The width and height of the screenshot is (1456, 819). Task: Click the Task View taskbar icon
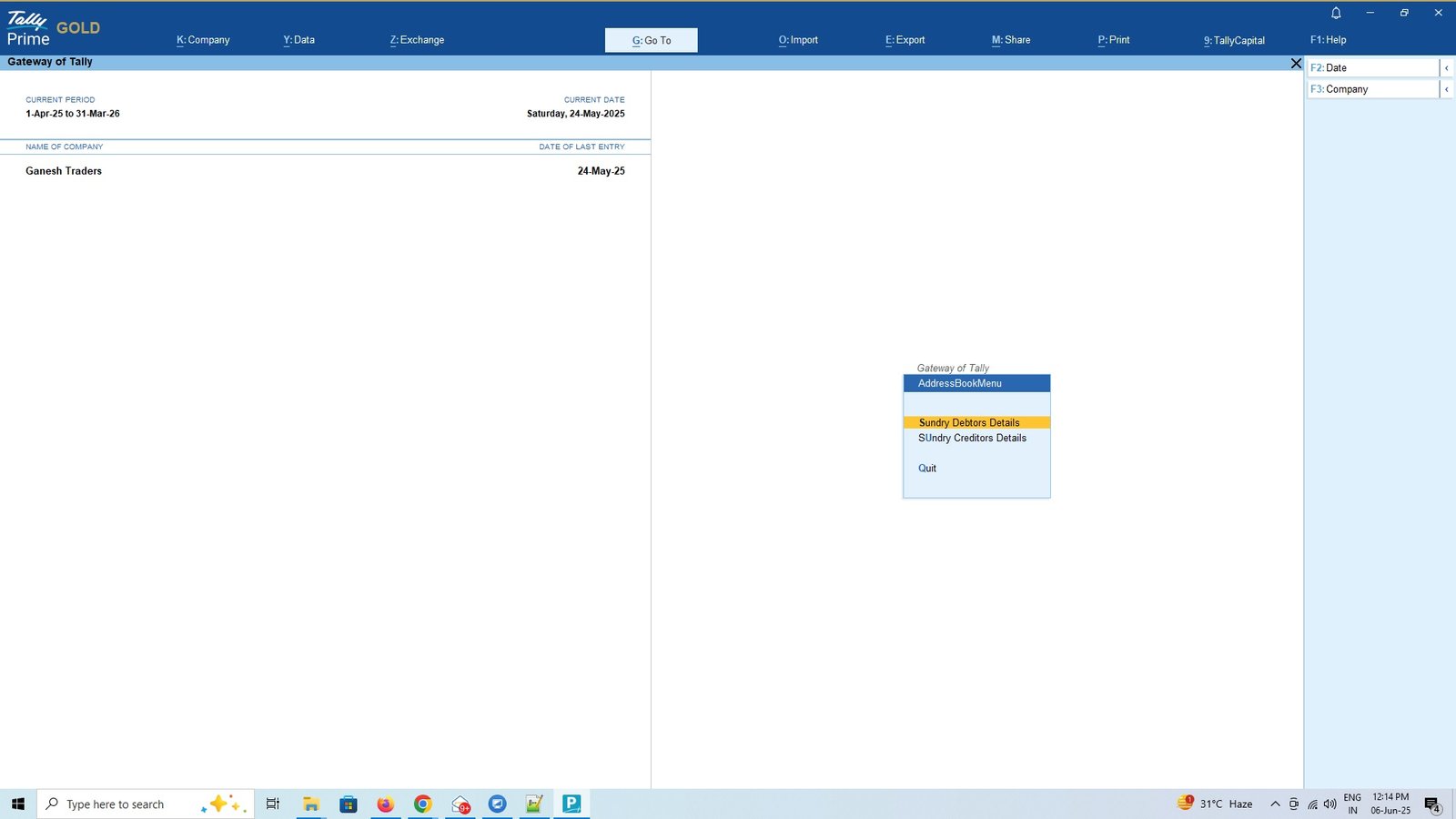click(272, 804)
